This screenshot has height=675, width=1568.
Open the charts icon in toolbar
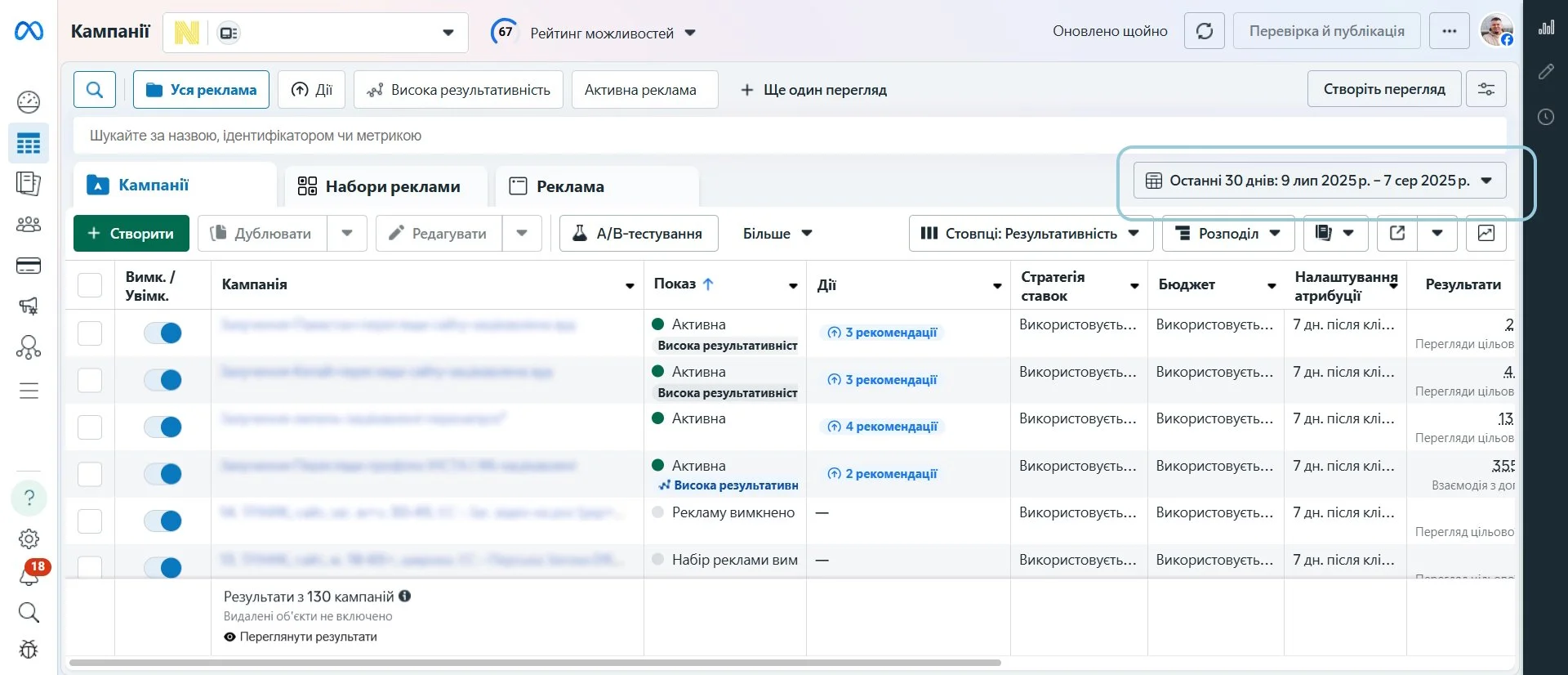click(1486, 234)
